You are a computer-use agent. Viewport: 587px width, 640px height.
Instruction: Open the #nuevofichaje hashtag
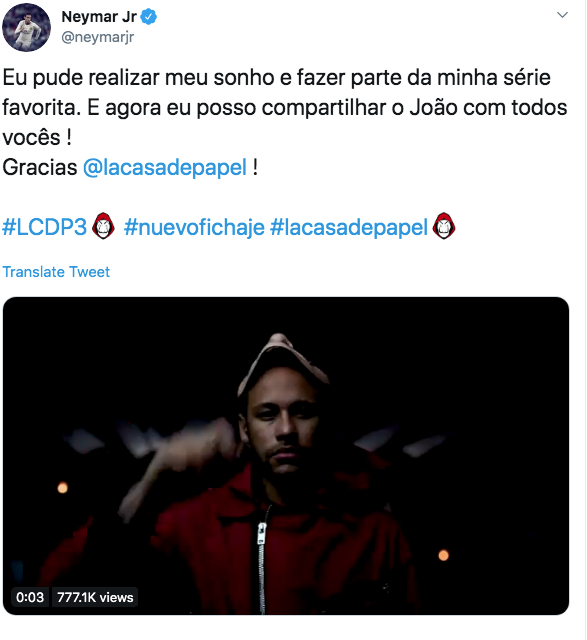tap(194, 228)
